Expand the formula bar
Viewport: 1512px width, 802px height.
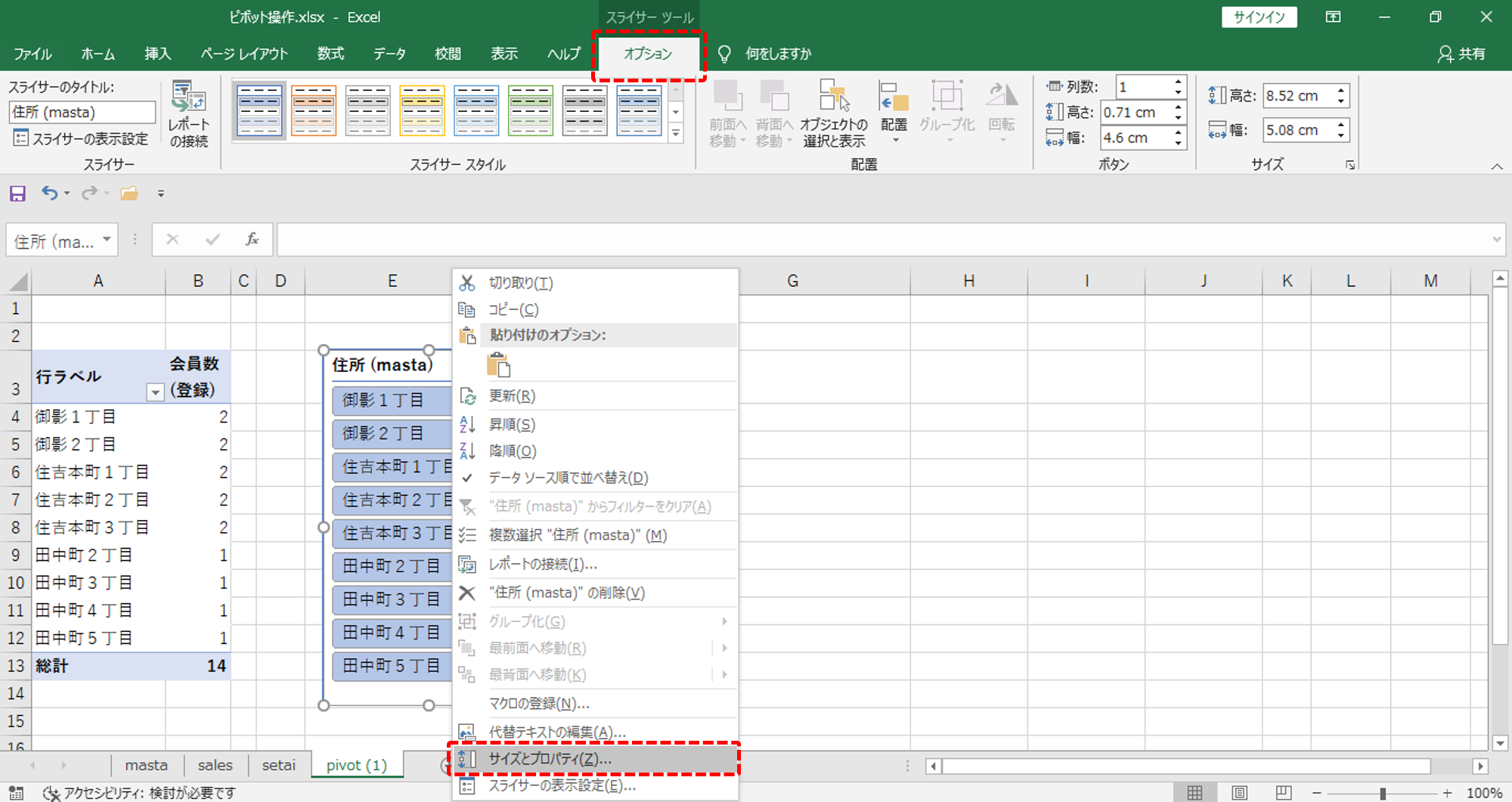(1496, 240)
